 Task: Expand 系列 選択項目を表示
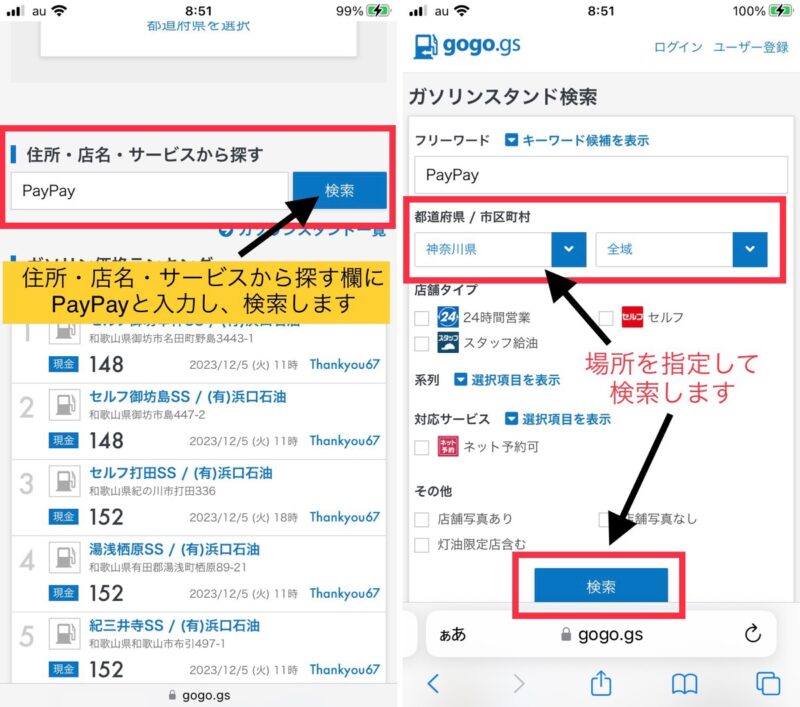coord(507,380)
